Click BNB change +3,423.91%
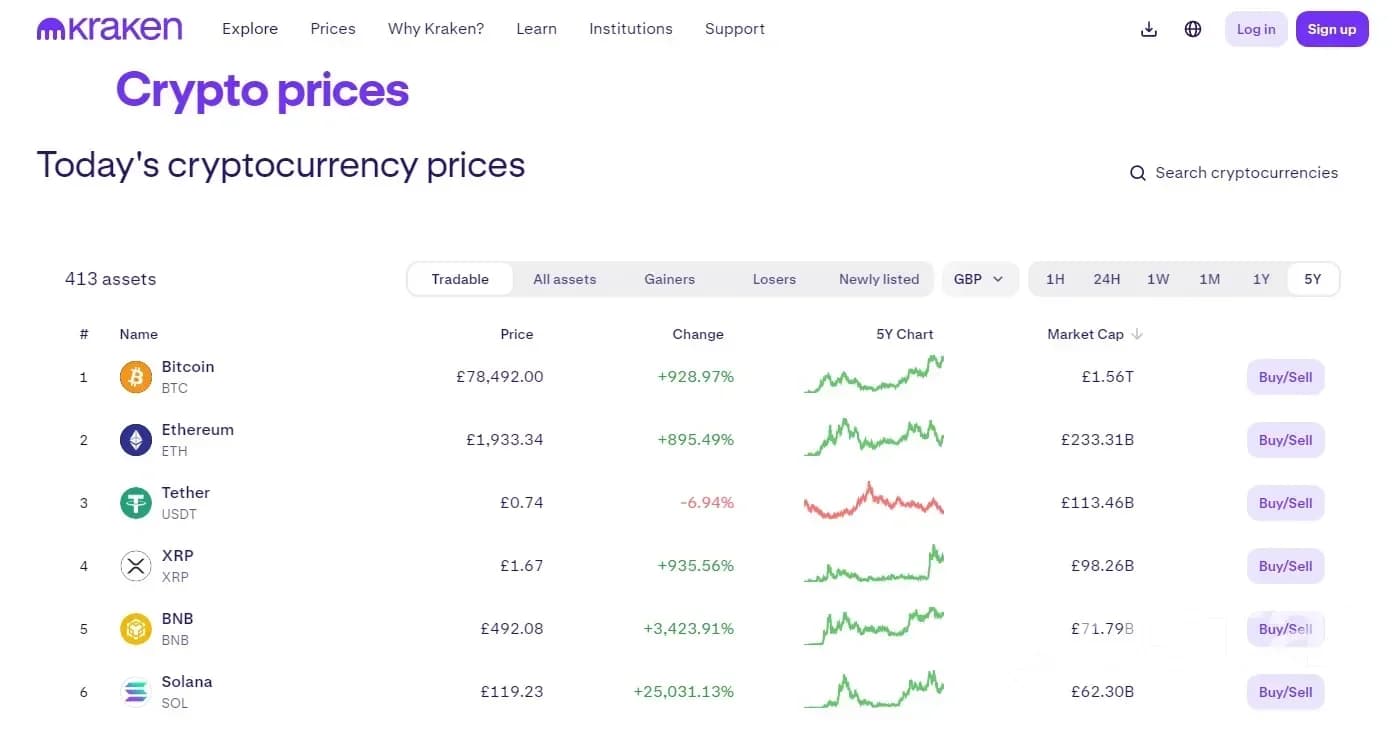 tap(689, 629)
